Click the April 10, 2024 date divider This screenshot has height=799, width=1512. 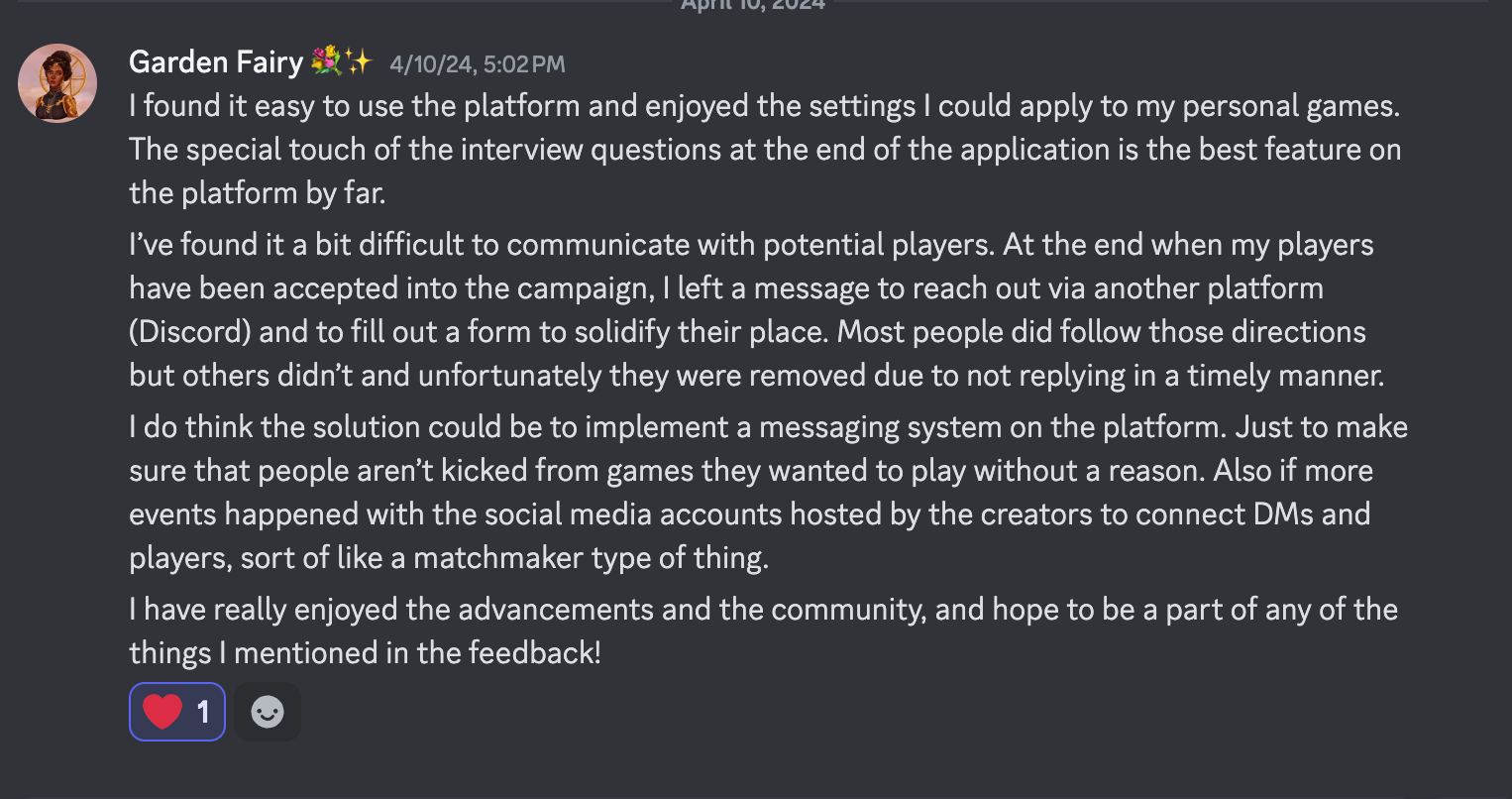[753, 5]
